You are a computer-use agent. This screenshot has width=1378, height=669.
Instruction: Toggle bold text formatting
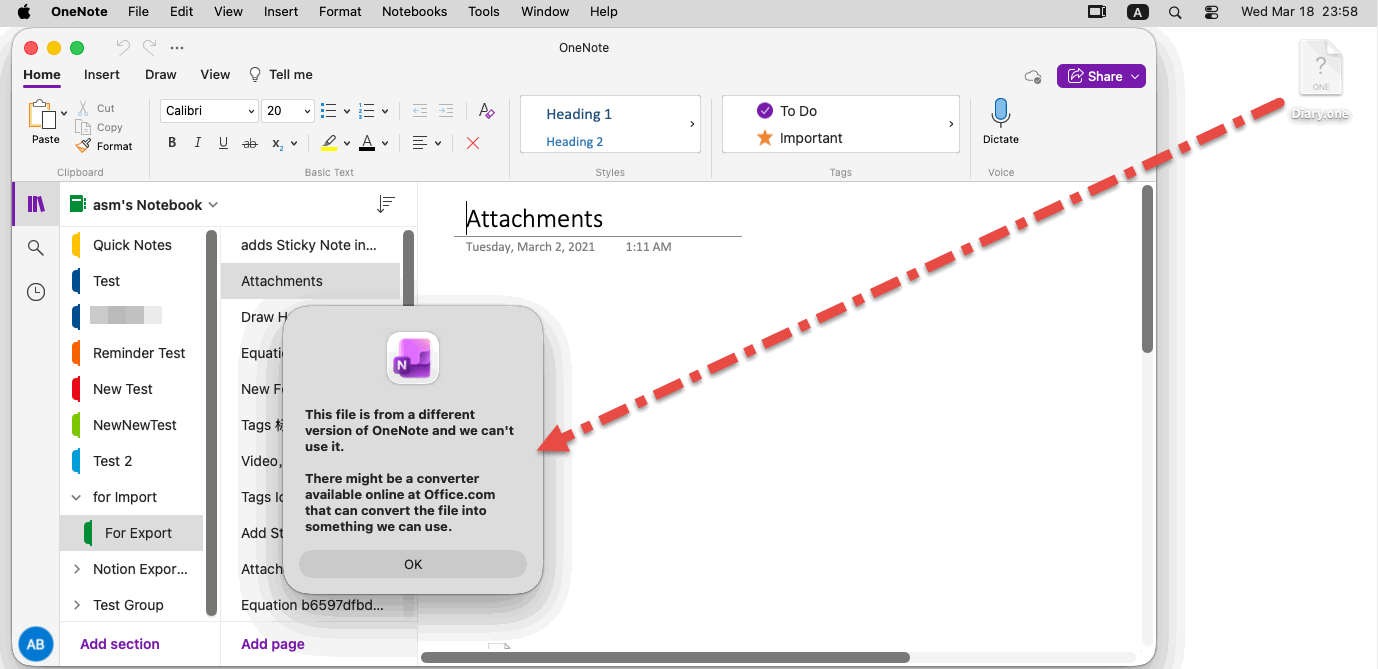[x=172, y=143]
